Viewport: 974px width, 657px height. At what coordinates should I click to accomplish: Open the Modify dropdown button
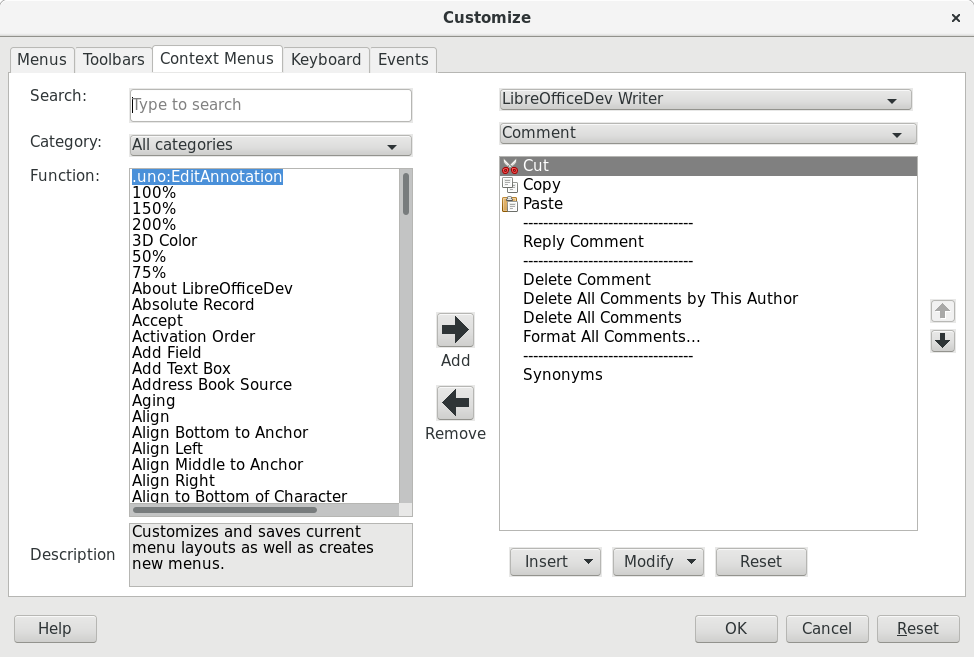pyautogui.click(x=658, y=562)
